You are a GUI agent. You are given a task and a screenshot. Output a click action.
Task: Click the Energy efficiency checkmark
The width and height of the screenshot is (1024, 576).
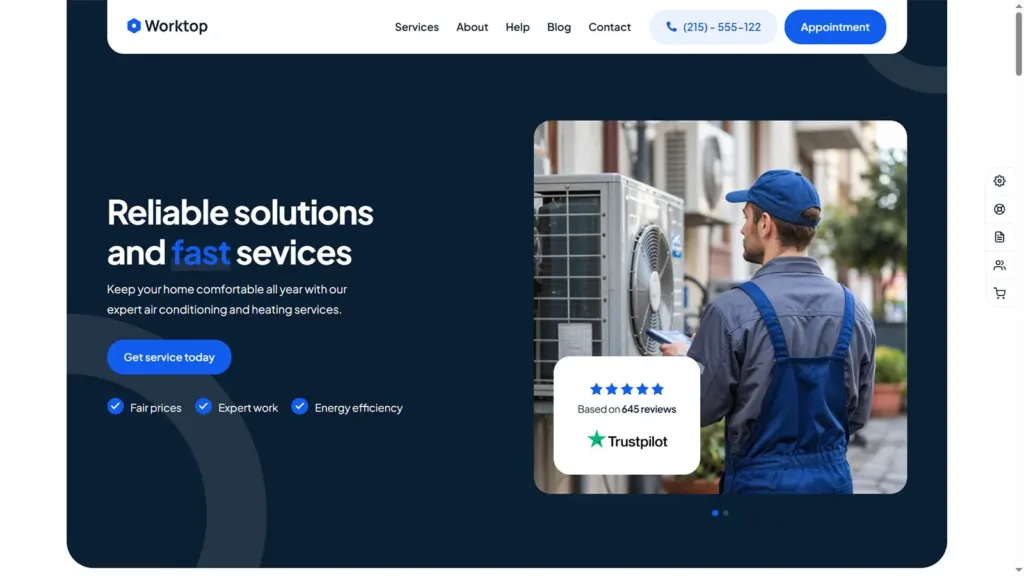coord(299,406)
